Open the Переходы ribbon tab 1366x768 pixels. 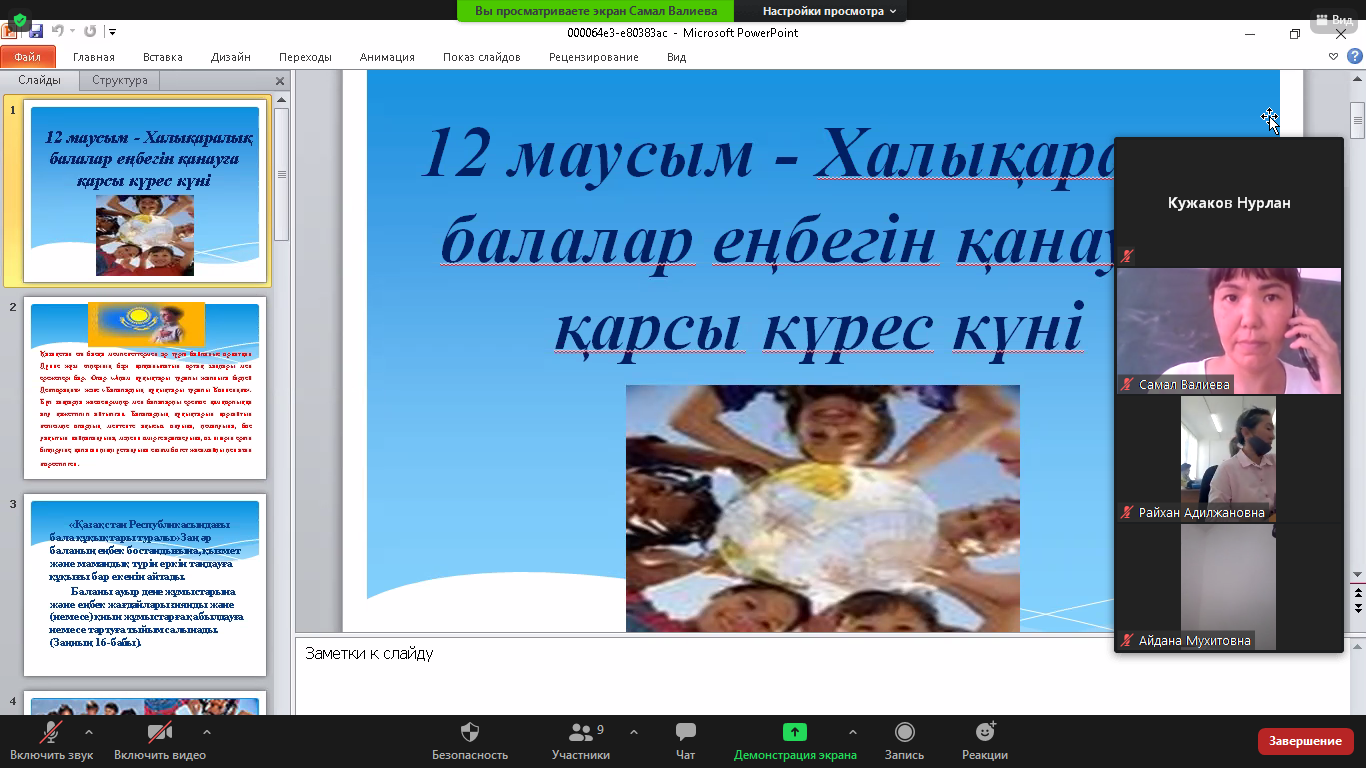305,57
